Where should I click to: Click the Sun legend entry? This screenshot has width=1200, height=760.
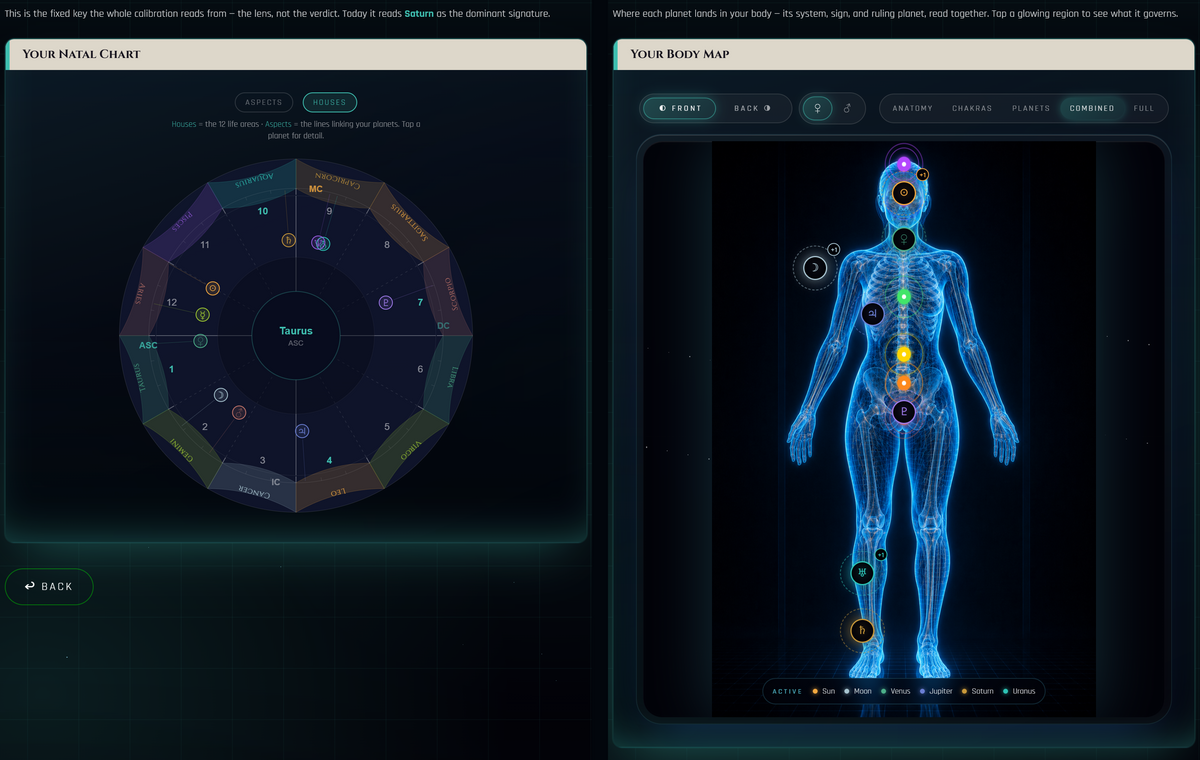823,691
